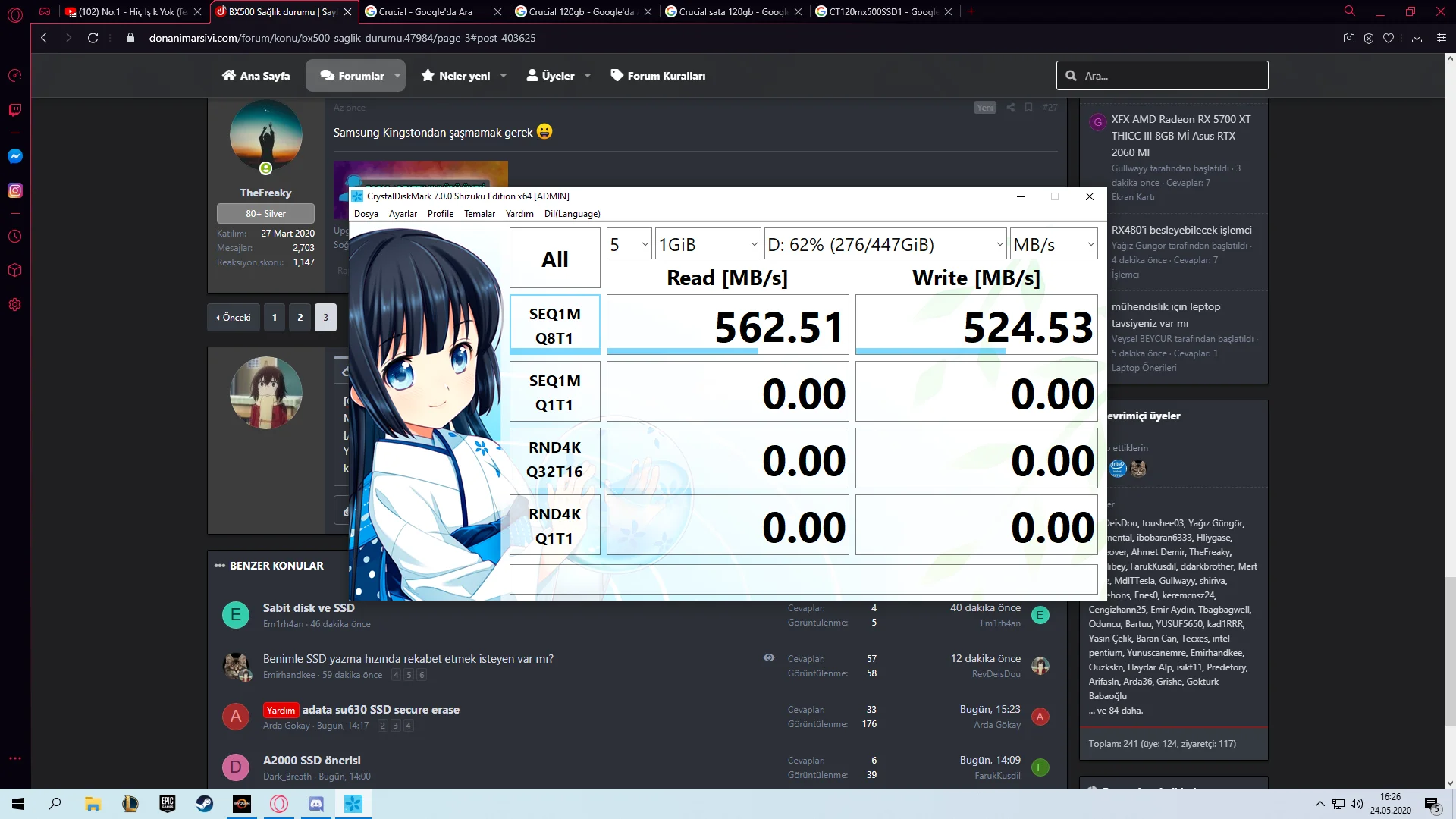Open browser downloads via download arrow icon

click(1417, 38)
